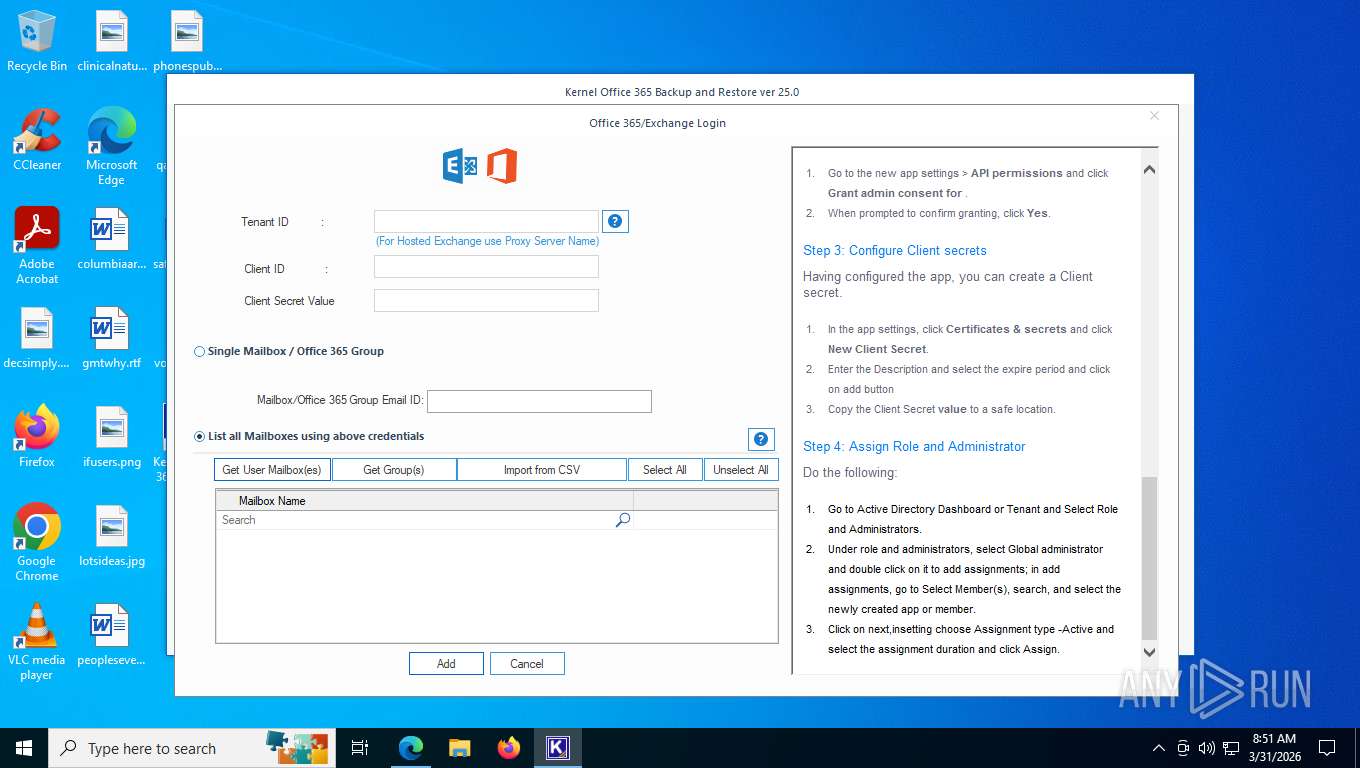Click '(For Hosted Exchange use Proxy Server Name)' text
The height and width of the screenshot is (768, 1360).
click(487, 241)
